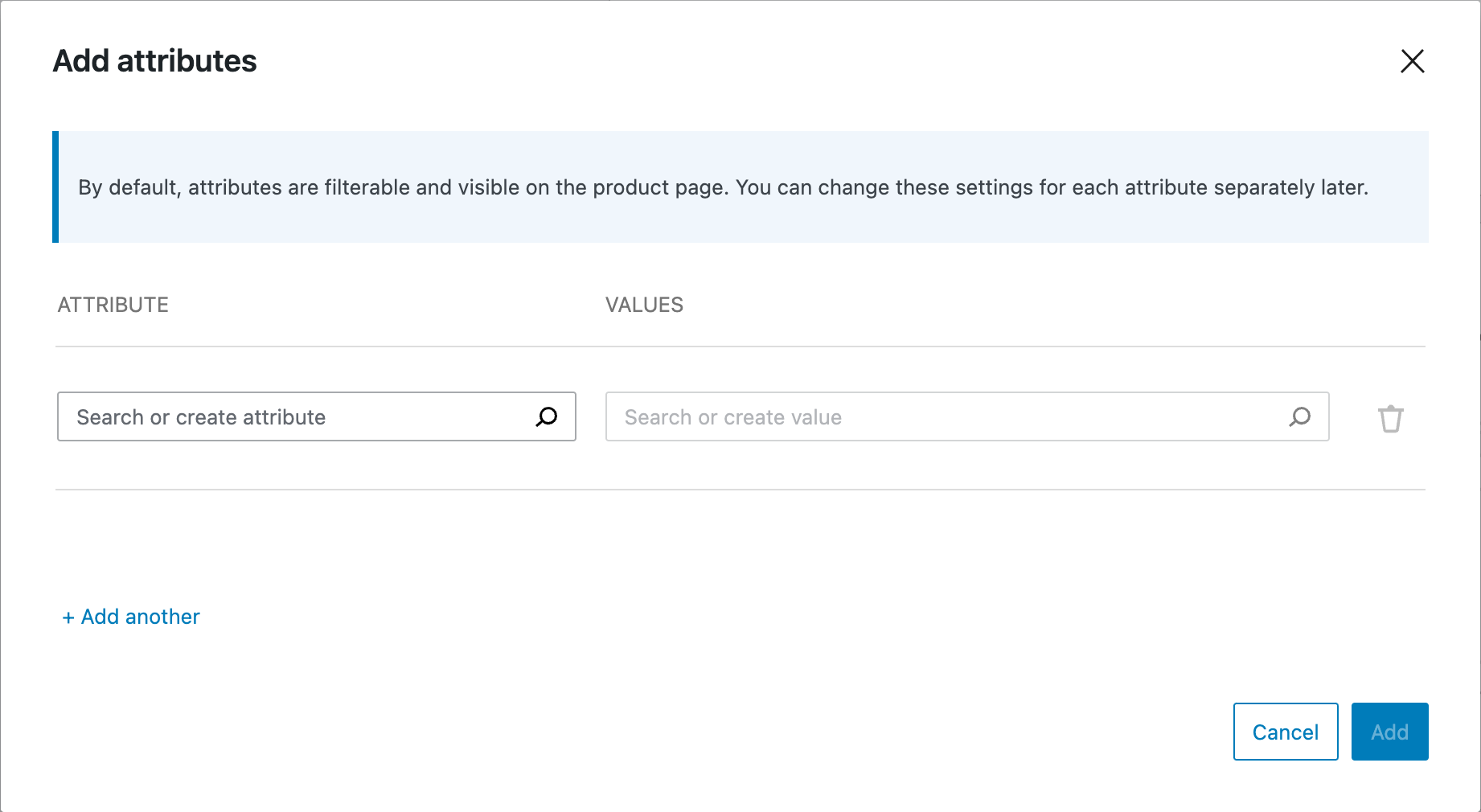Click the ATTRIBUTE column header

click(113, 305)
